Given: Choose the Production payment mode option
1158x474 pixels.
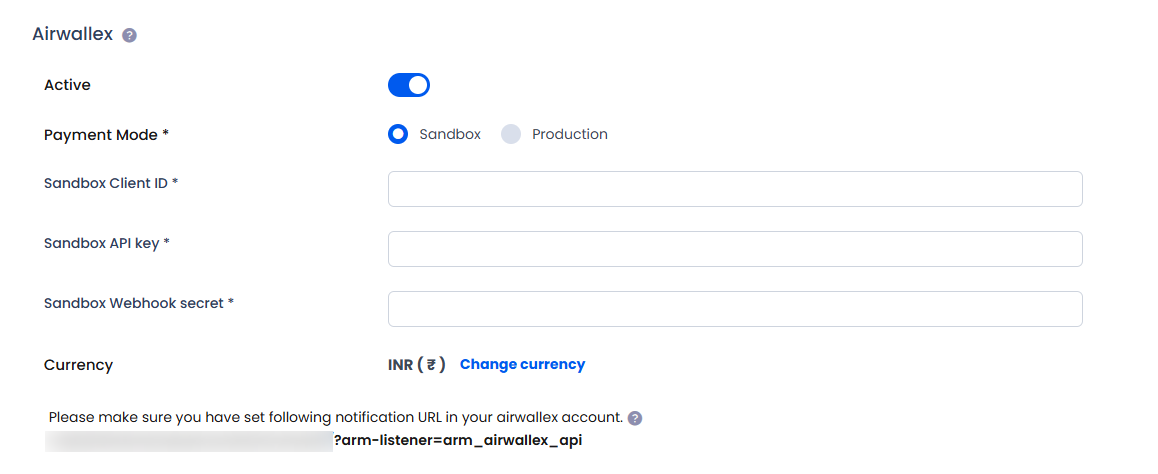Looking at the screenshot, I should (511, 134).
